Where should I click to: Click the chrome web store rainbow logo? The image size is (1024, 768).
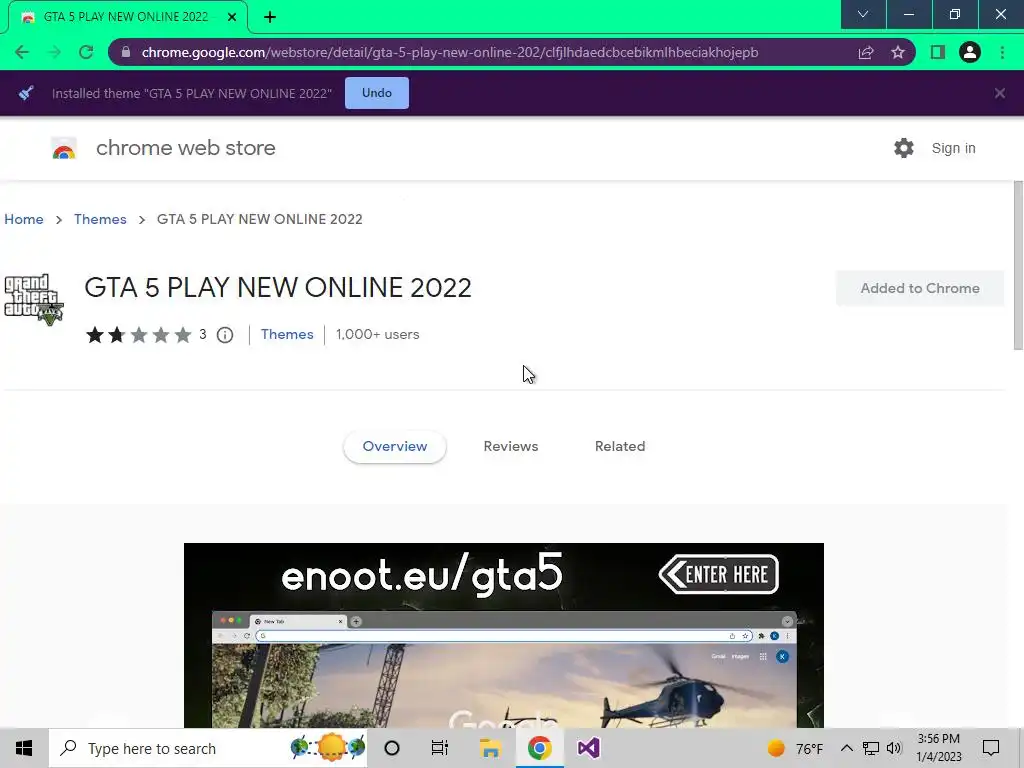(x=64, y=149)
